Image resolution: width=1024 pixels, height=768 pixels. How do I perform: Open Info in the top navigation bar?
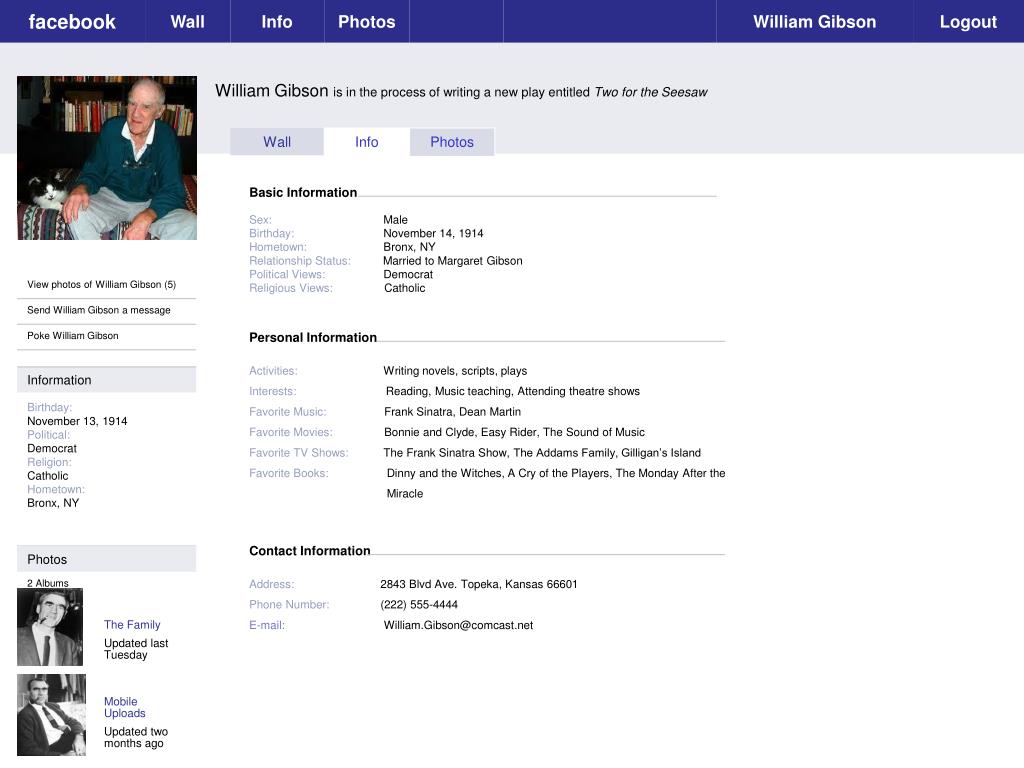(277, 22)
